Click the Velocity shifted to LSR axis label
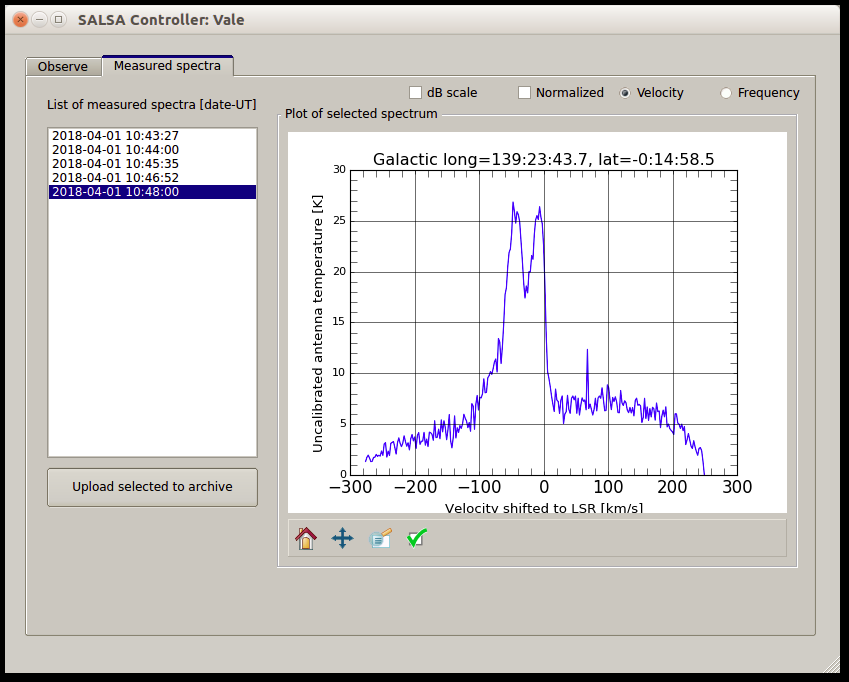849x682 pixels. (544, 508)
